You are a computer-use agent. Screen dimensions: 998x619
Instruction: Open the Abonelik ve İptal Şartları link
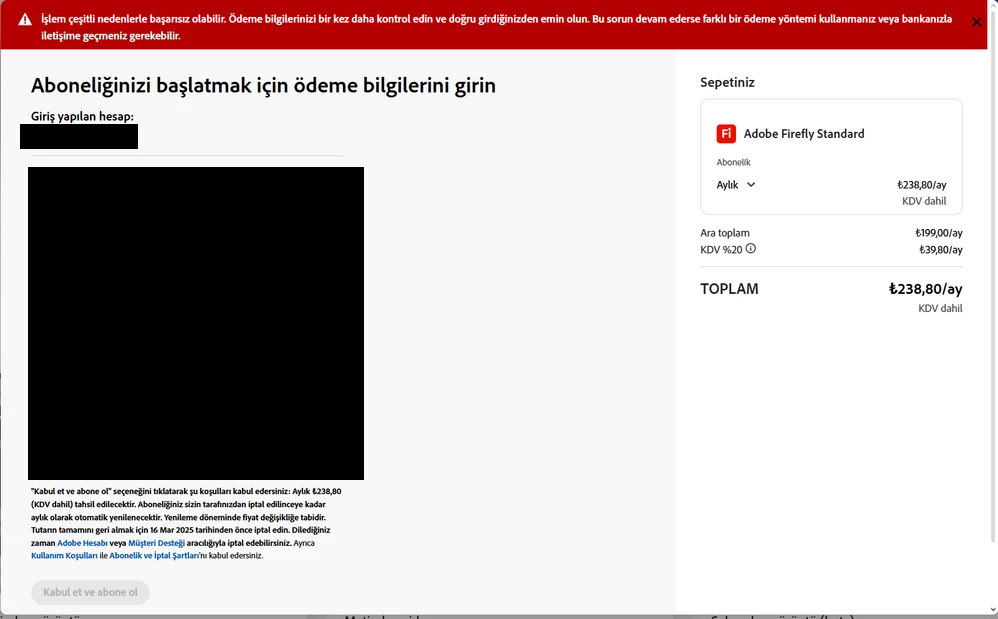(154, 555)
